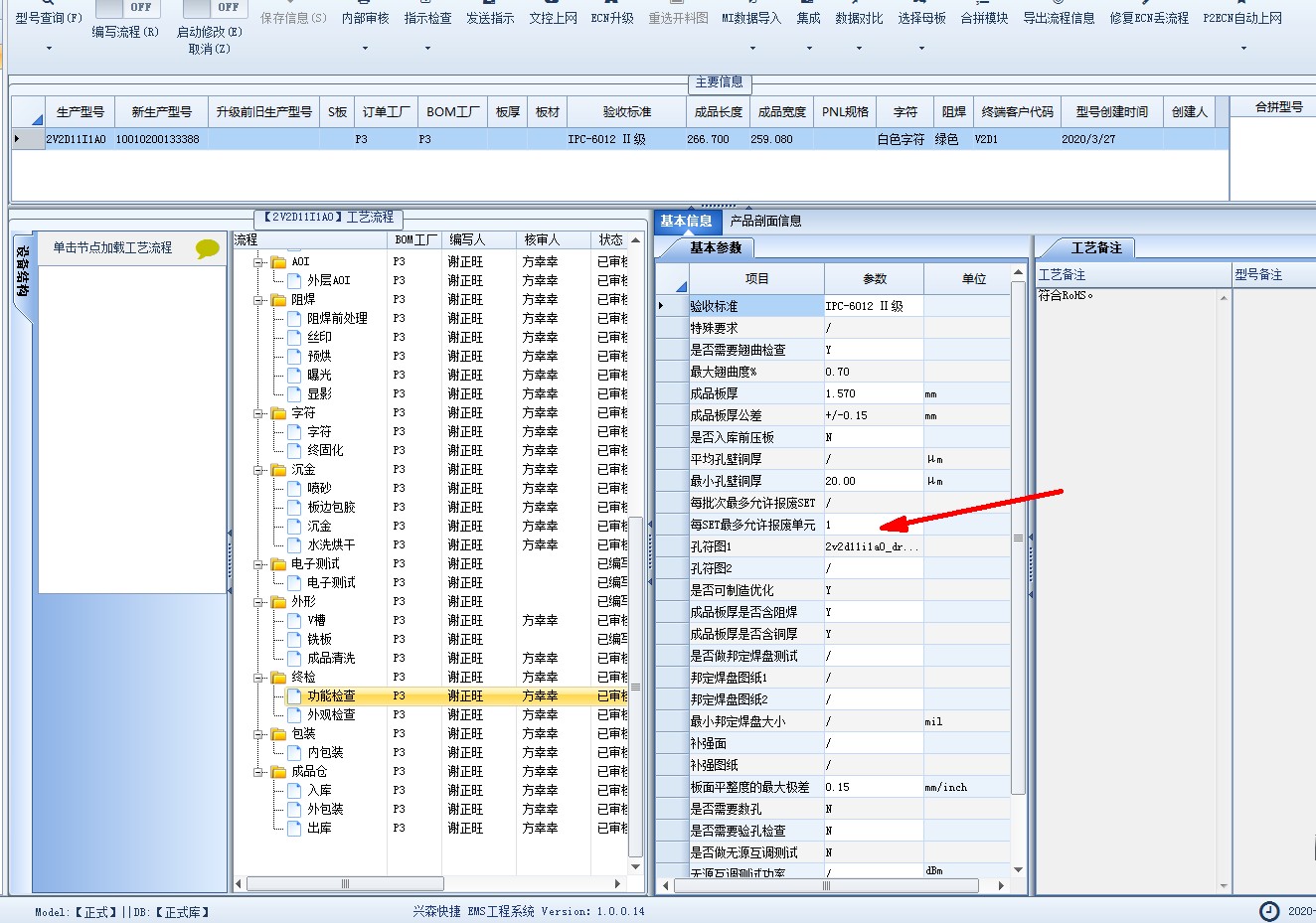This screenshot has width=1316, height=923.
Task: Select the 预烘 process node
Action: [x=319, y=356]
